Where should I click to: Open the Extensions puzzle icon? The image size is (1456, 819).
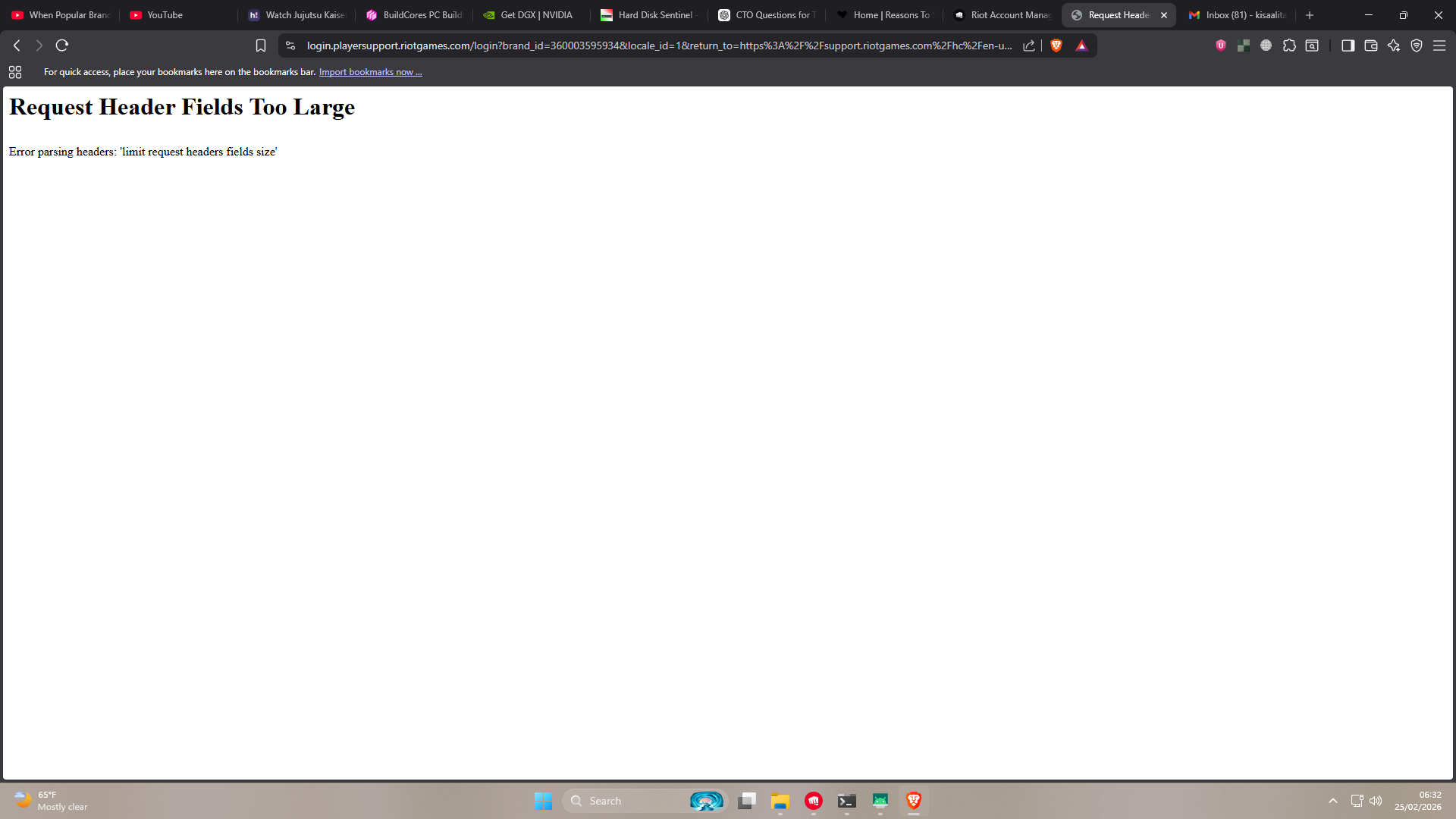point(1289,45)
